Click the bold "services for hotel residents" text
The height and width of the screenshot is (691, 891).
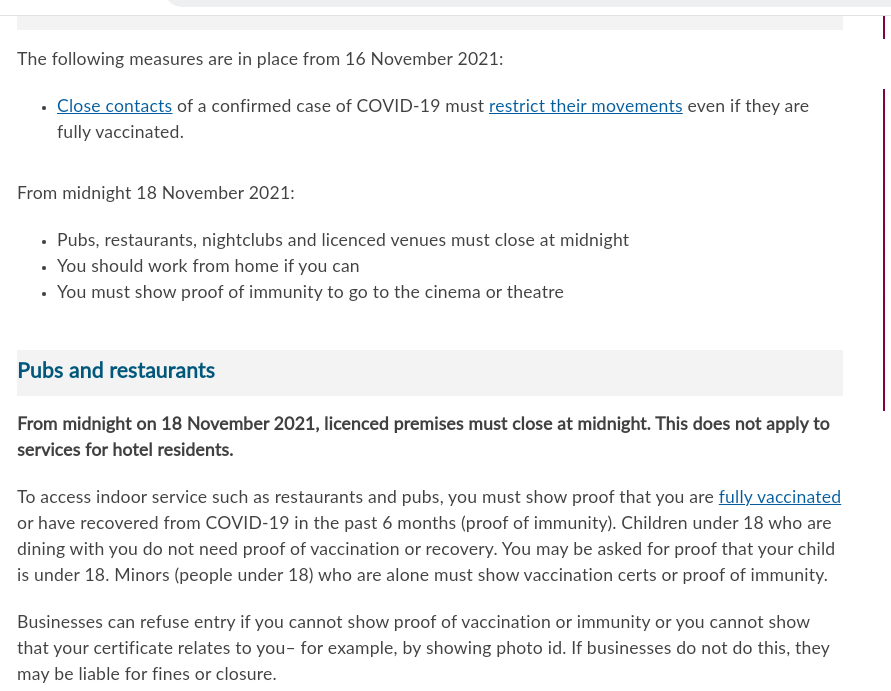(x=125, y=451)
